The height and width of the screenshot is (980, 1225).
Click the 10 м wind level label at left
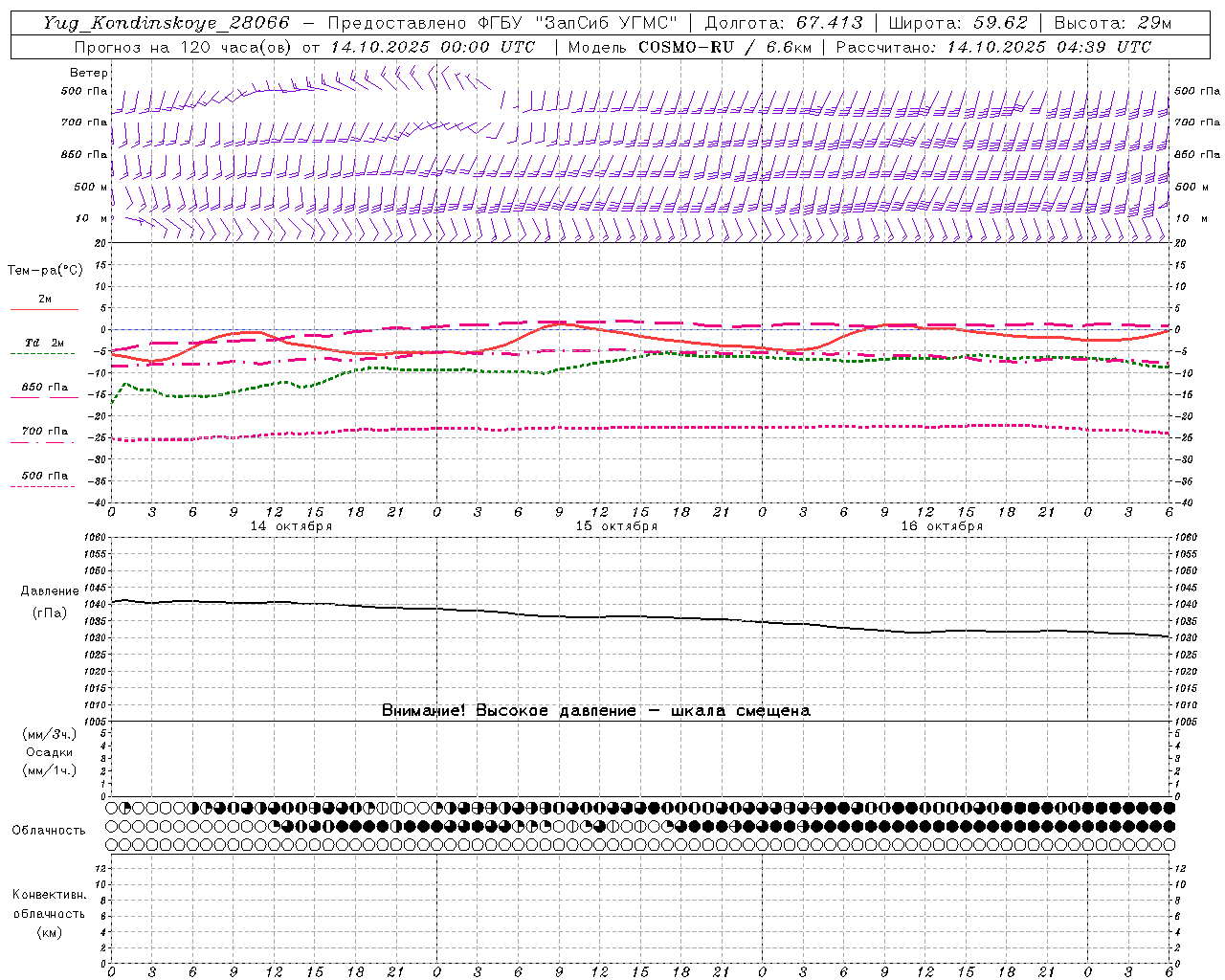91,218
